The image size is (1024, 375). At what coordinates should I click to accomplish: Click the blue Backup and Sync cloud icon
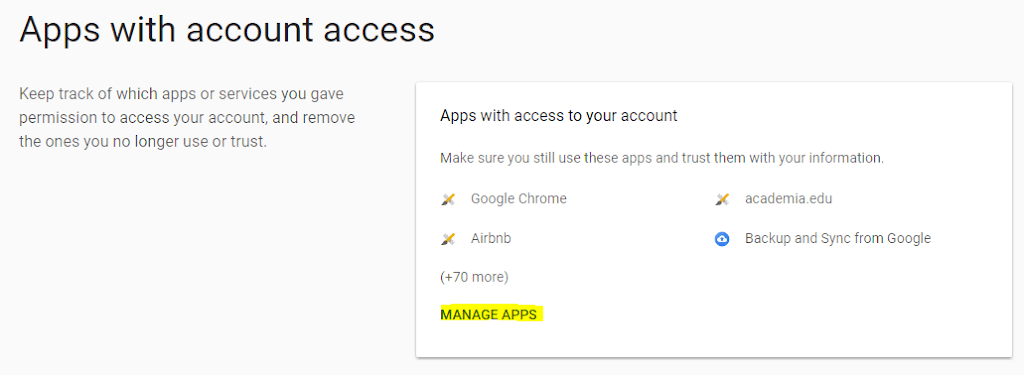coord(722,239)
